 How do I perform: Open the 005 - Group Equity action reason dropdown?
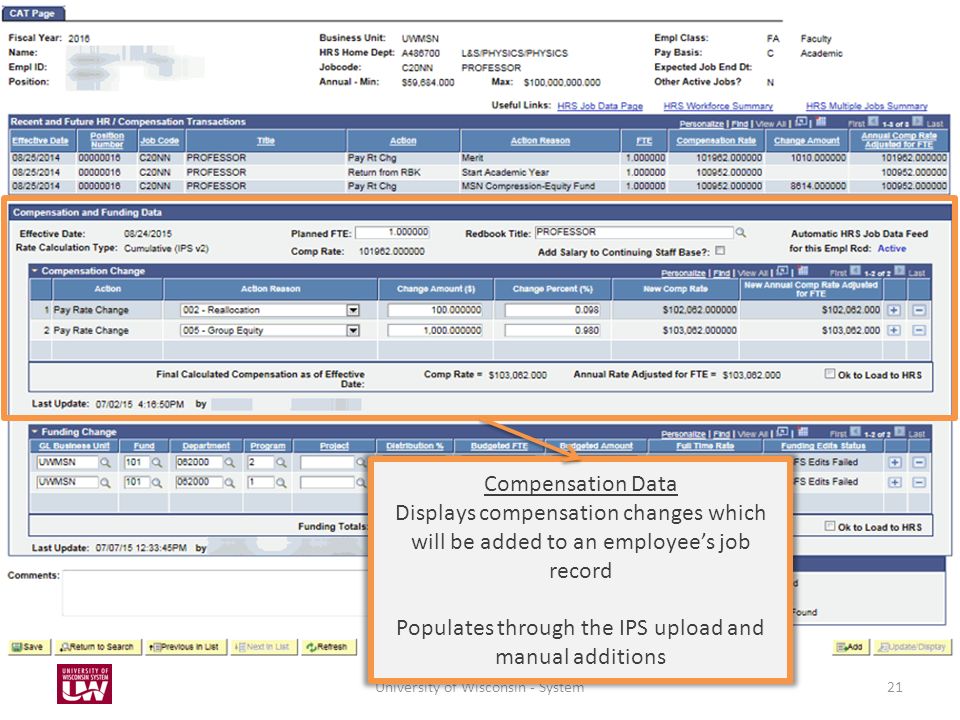(x=353, y=331)
